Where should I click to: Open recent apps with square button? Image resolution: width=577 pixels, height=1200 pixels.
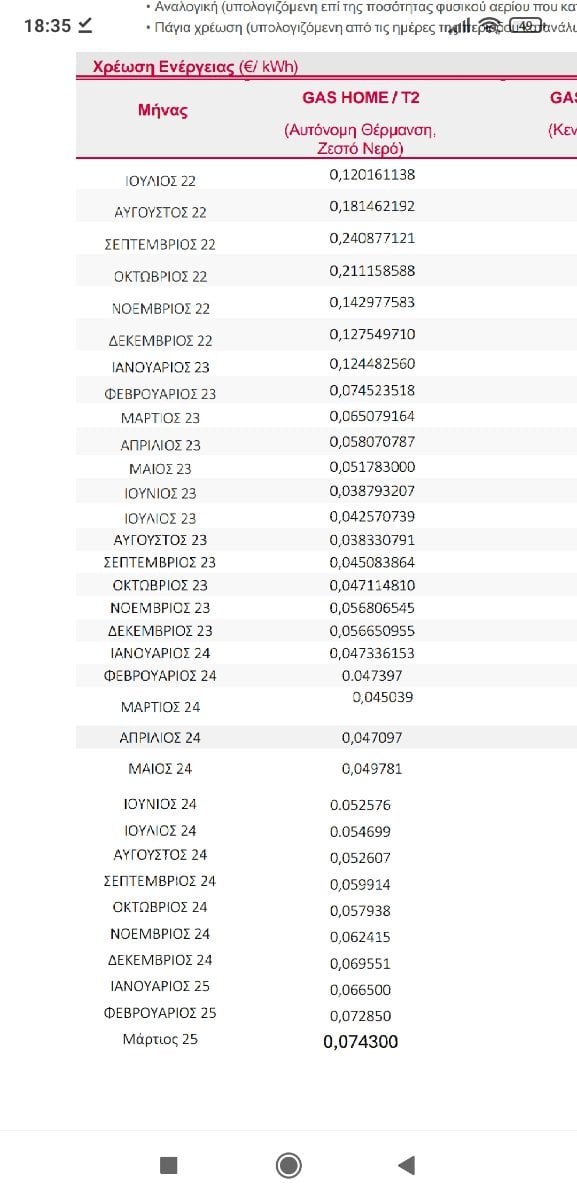pyautogui.click(x=169, y=1165)
